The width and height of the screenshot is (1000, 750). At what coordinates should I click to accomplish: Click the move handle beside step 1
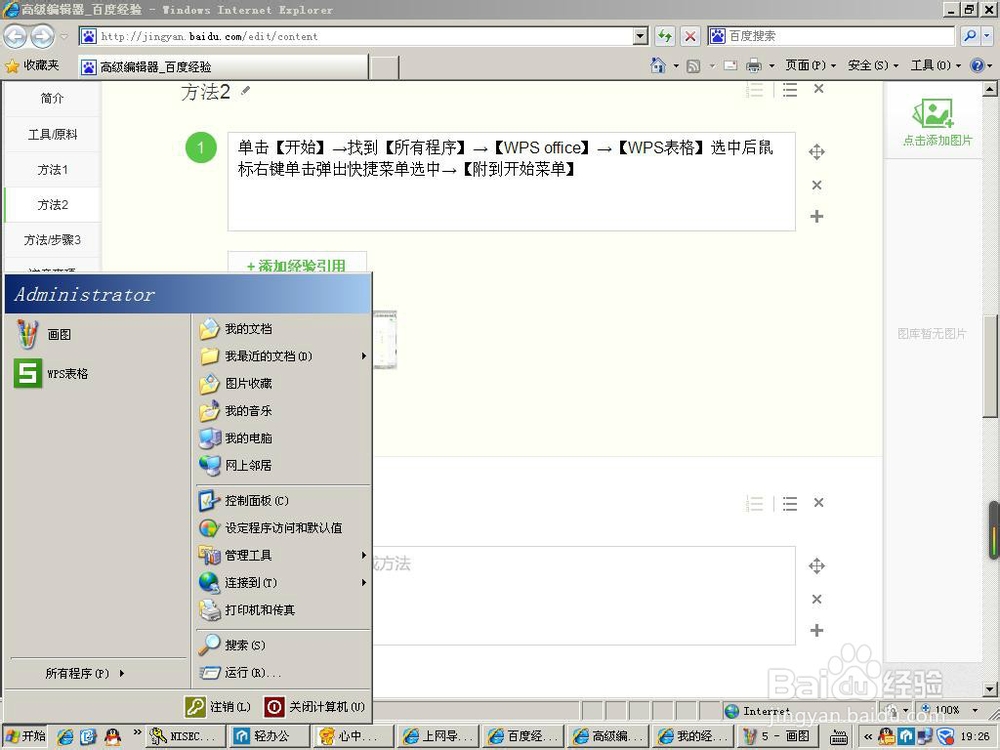(x=816, y=152)
